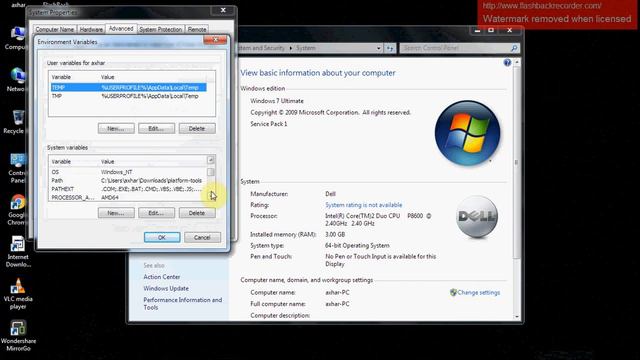The image size is (640, 360).
Task: Open Performance Information and Tools link
Action: (182, 304)
